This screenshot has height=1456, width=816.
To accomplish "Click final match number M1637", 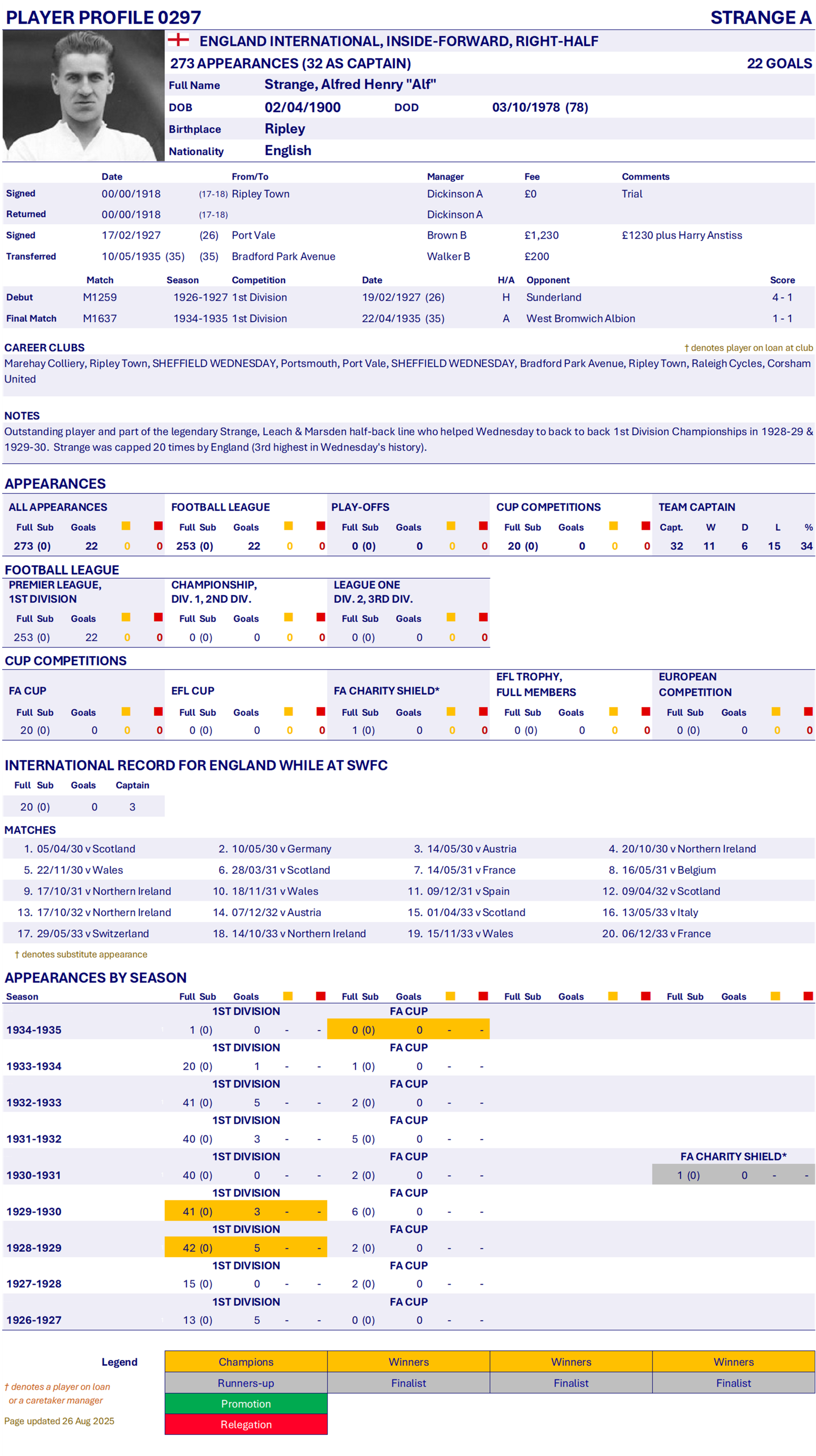I will (x=100, y=319).
